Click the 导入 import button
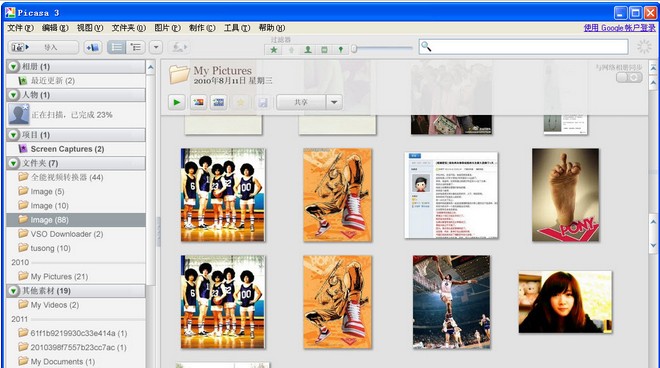 click(43, 47)
